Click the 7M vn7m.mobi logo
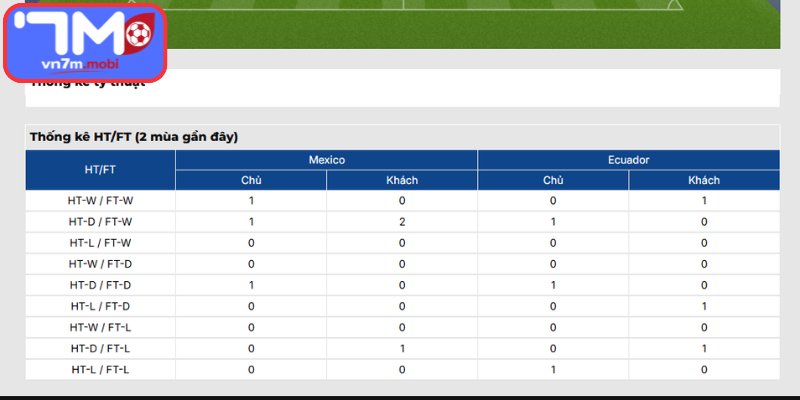800x400 pixels. click(85, 43)
